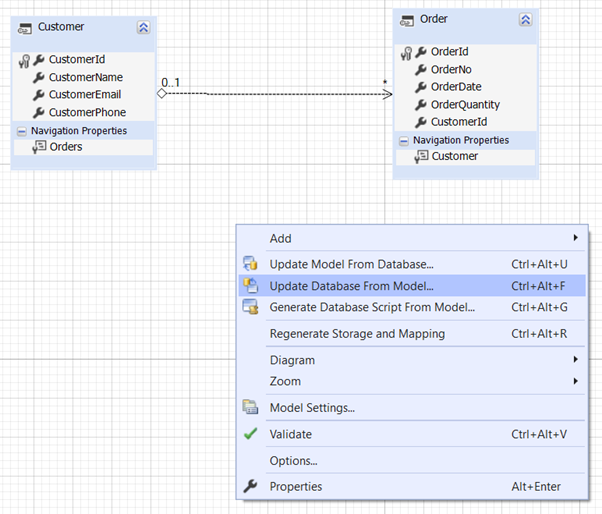Choose Regenerate Storage and Mapping
Image resolution: width=602 pixels, height=514 pixels.
357,333
